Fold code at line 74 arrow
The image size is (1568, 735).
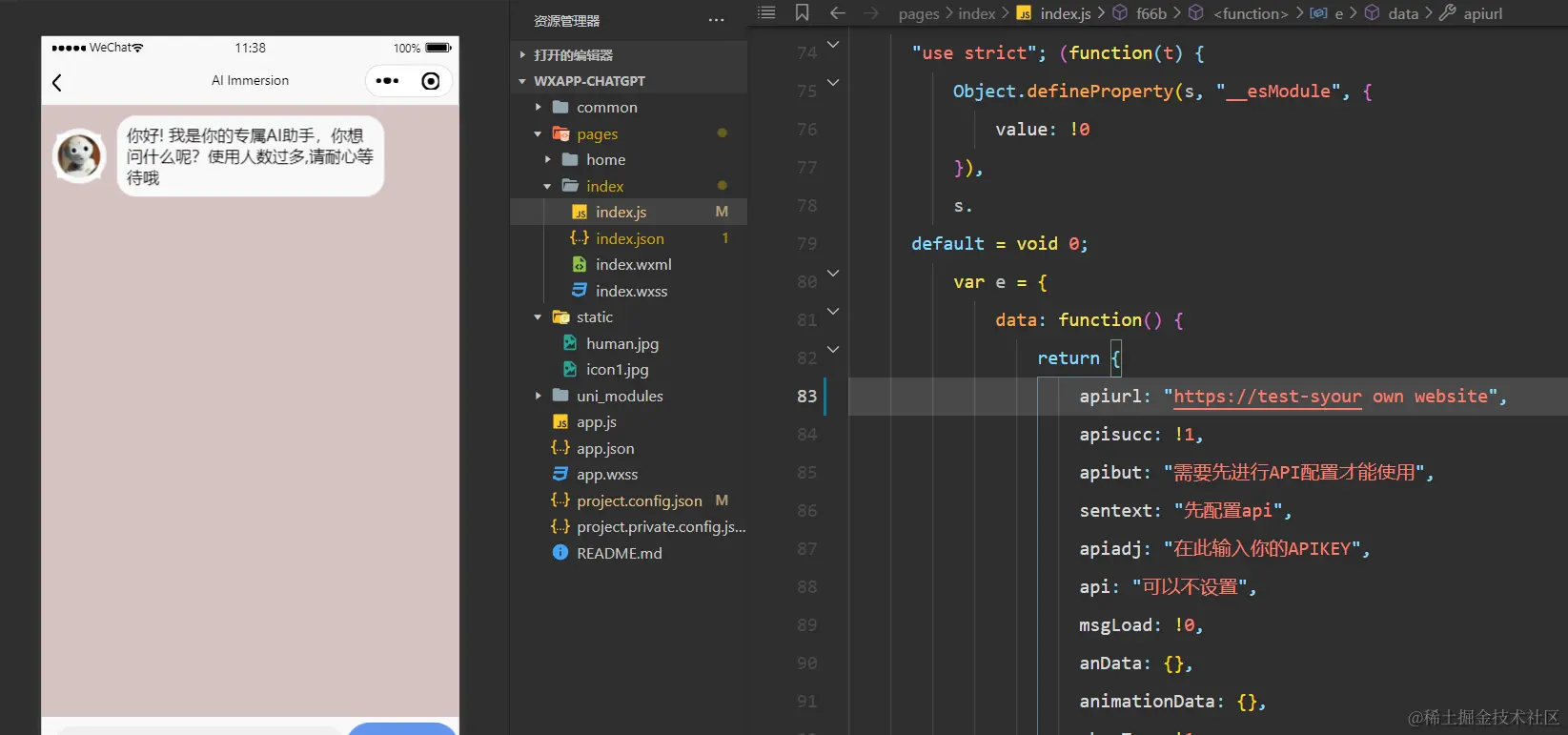833,44
